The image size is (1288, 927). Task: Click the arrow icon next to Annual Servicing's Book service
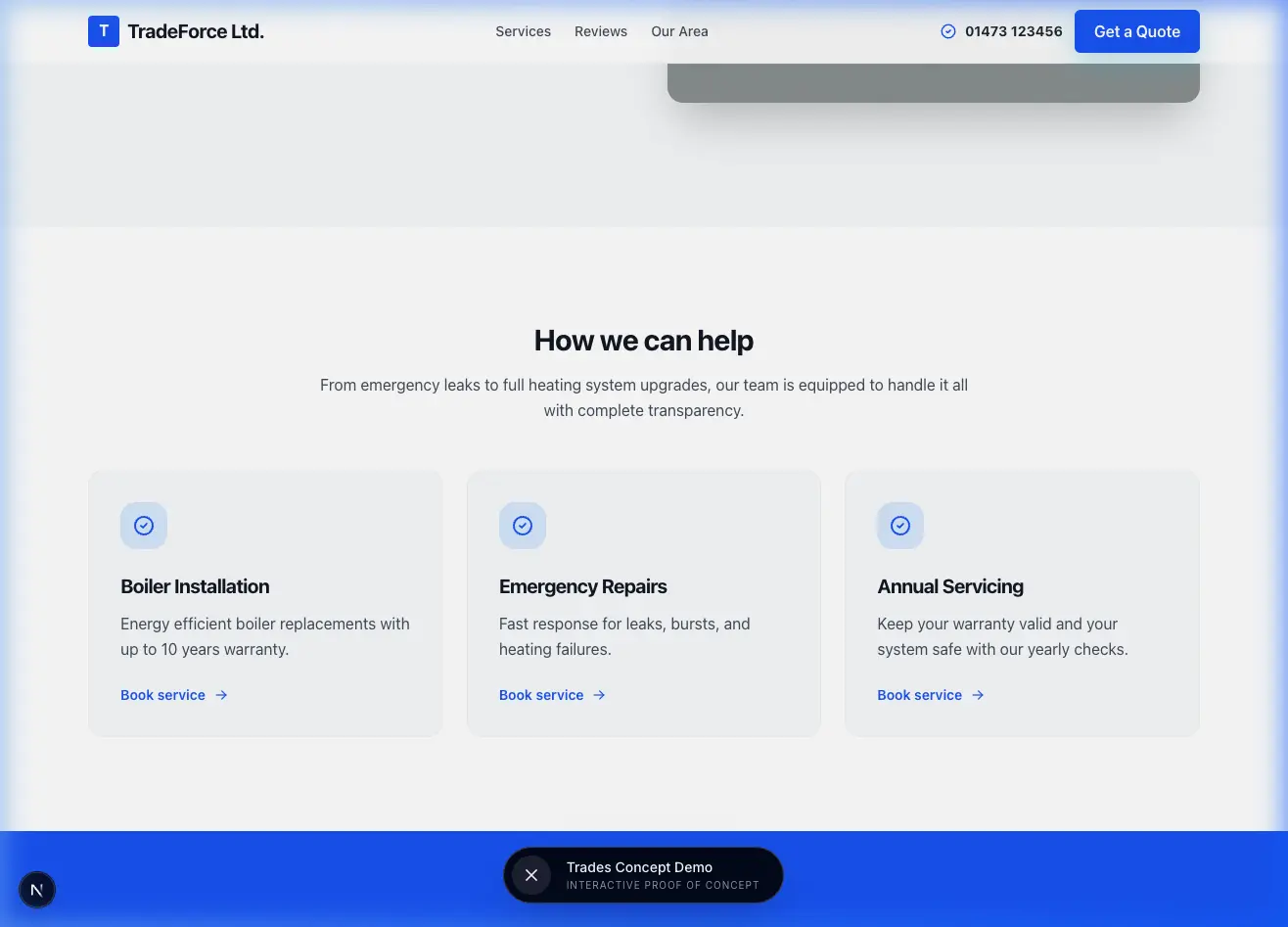pyautogui.click(x=978, y=695)
